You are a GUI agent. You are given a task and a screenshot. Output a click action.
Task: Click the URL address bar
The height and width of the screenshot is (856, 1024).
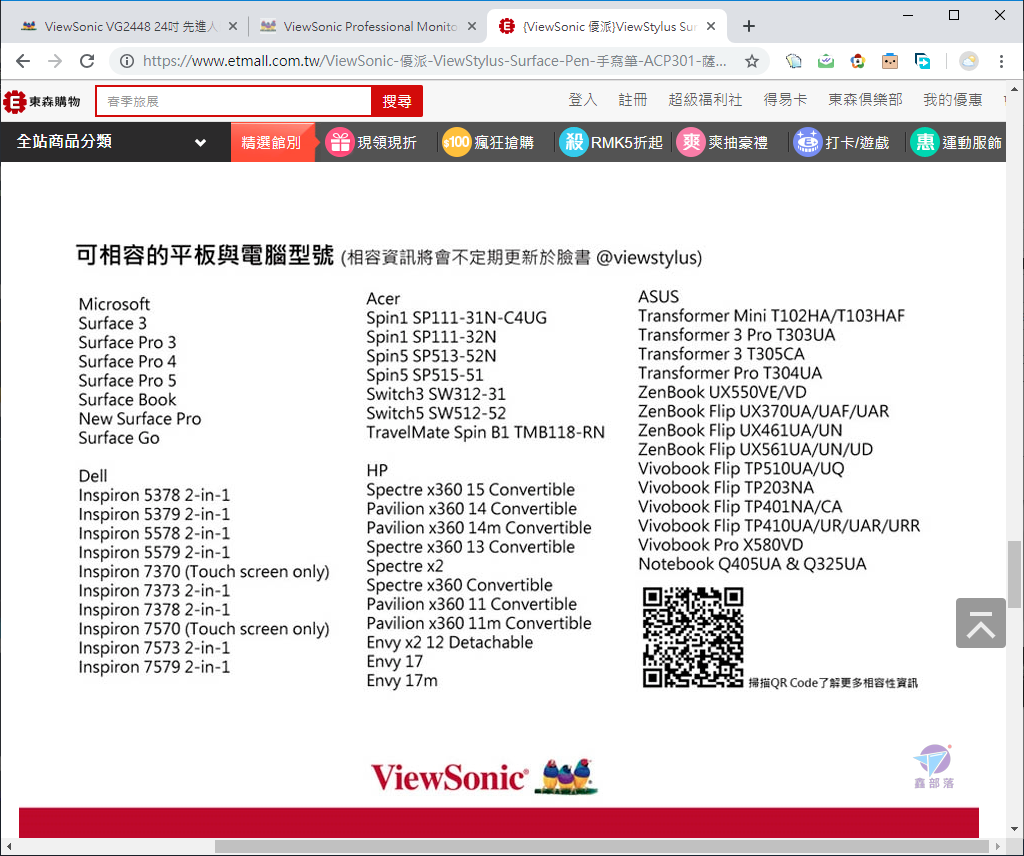pyautogui.click(x=434, y=61)
